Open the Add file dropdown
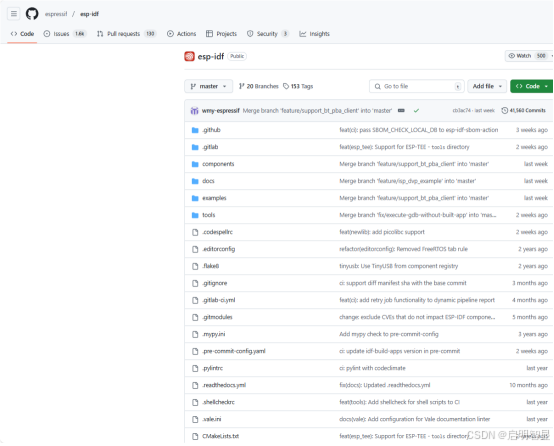Image resolution: width=554 pixels, height=446 pixels. (x=487, y=86)
